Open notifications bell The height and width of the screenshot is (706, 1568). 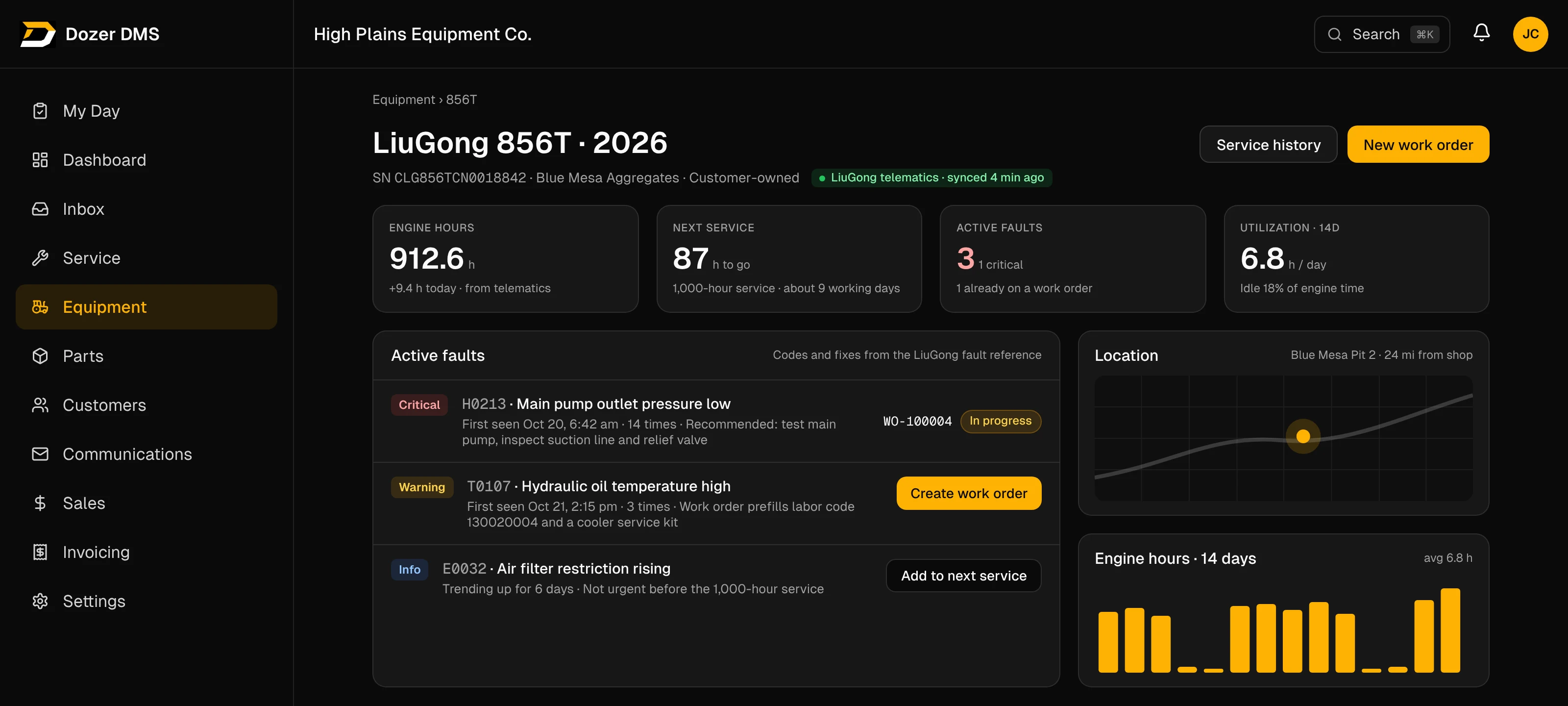tap(1481, 33)
